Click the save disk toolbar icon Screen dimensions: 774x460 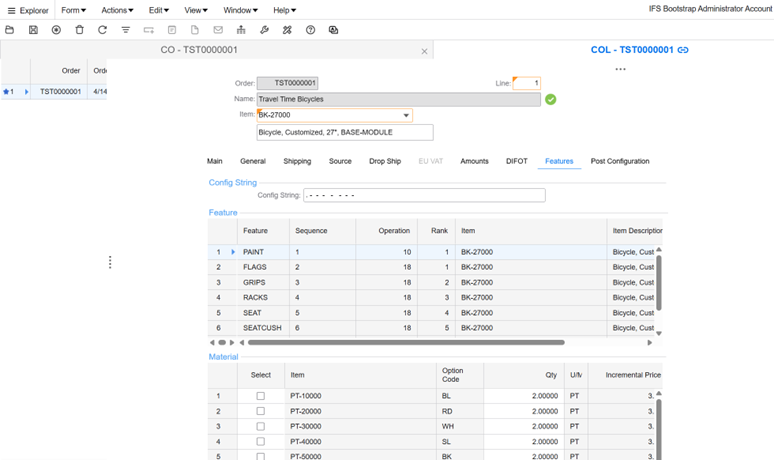pos(33,30)
